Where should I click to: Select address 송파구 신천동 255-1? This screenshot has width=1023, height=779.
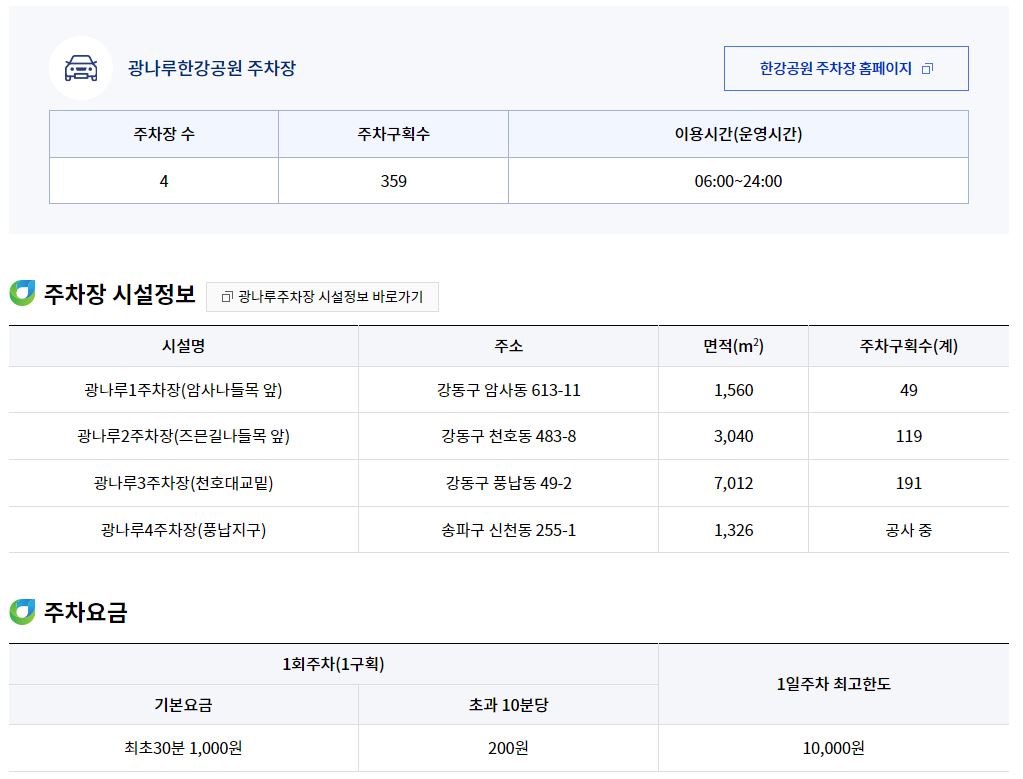(508, 530)
